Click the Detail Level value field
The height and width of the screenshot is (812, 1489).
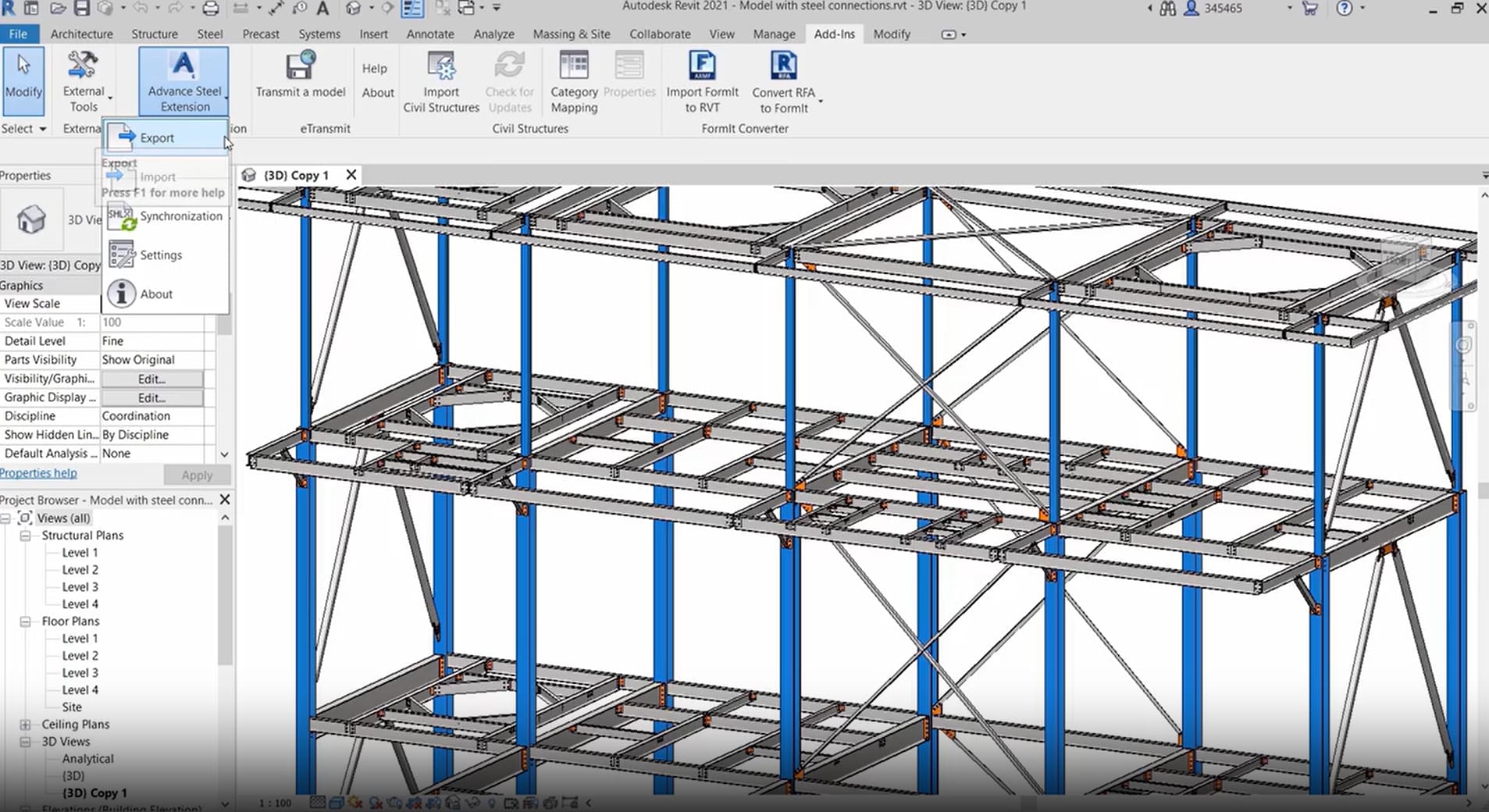(x=152, y=341)
